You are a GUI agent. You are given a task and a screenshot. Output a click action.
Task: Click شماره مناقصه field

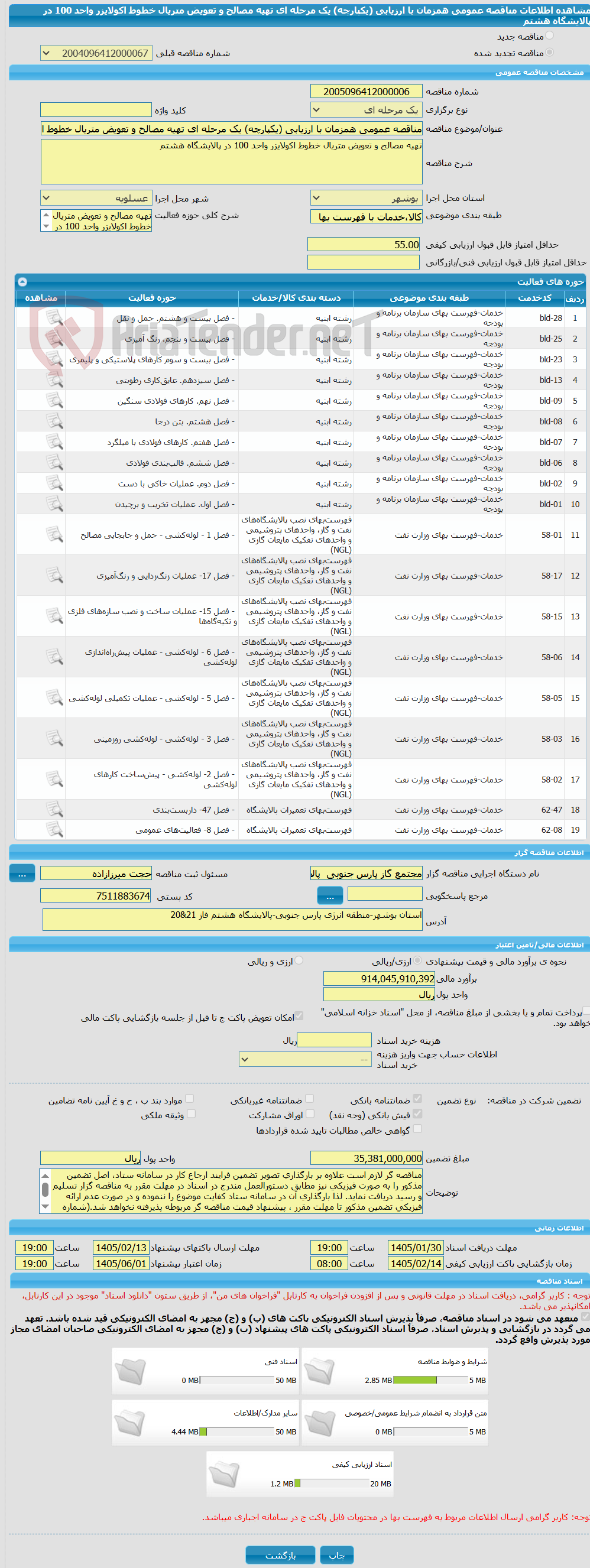click(366, 91)
